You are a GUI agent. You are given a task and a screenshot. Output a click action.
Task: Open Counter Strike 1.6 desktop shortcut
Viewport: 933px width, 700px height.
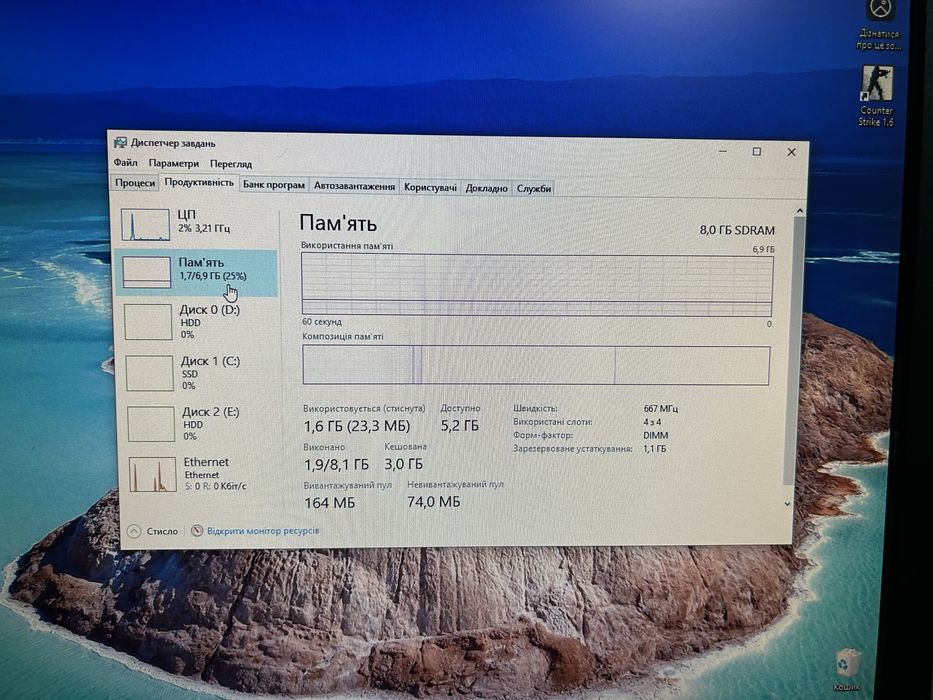click(x=876, y=96)
